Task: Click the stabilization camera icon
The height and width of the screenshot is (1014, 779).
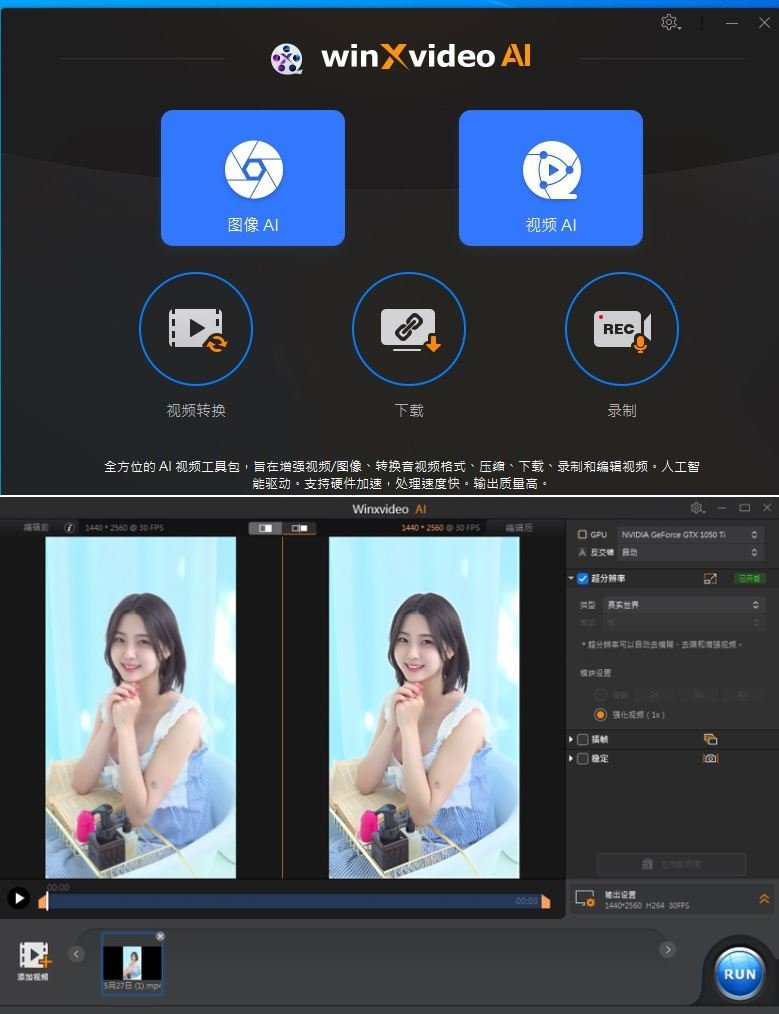Action: pos(710,758)
